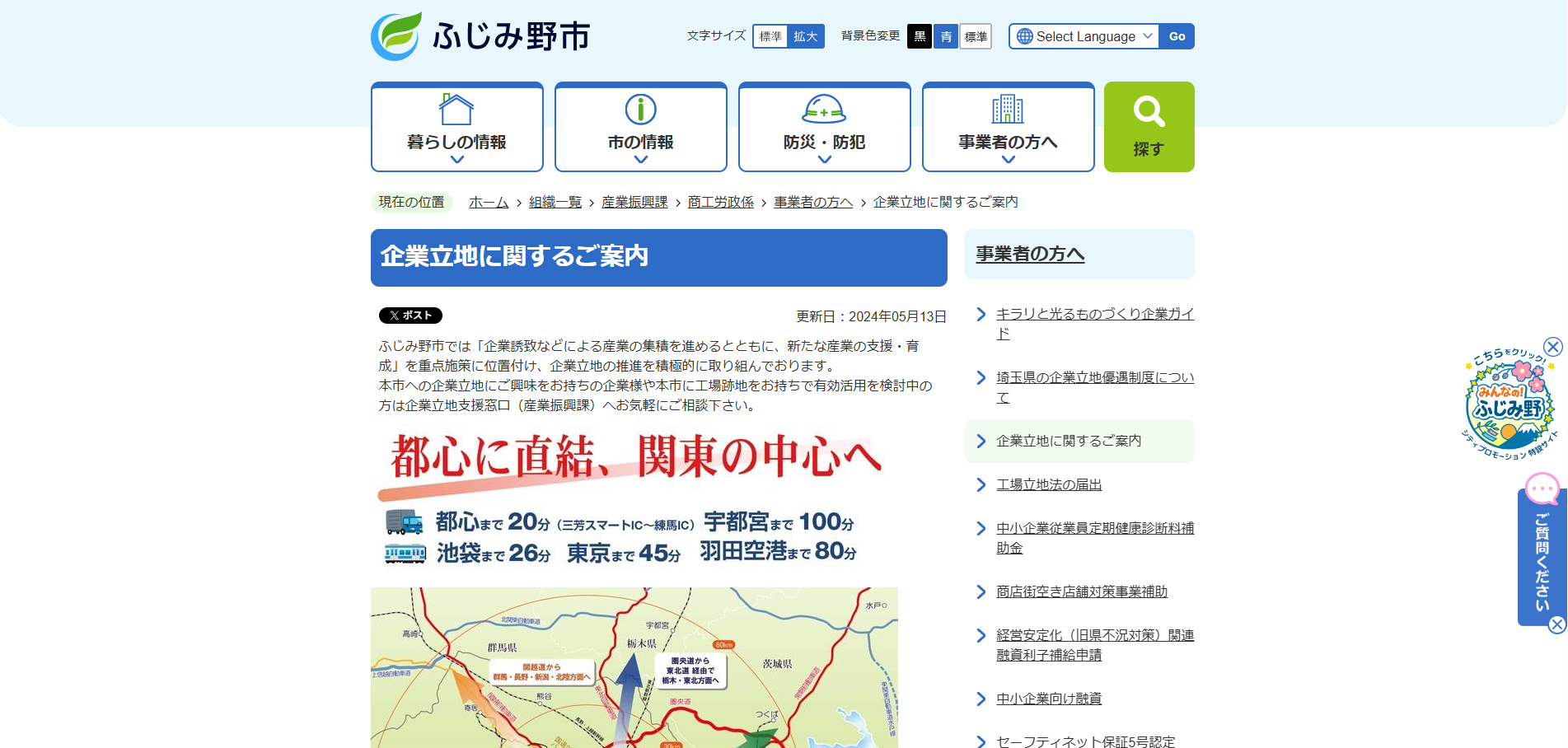Open 経営安定化 関連融資利子補給申請 link
This screenshot has width=1568, height=748.
(1095, 645)
